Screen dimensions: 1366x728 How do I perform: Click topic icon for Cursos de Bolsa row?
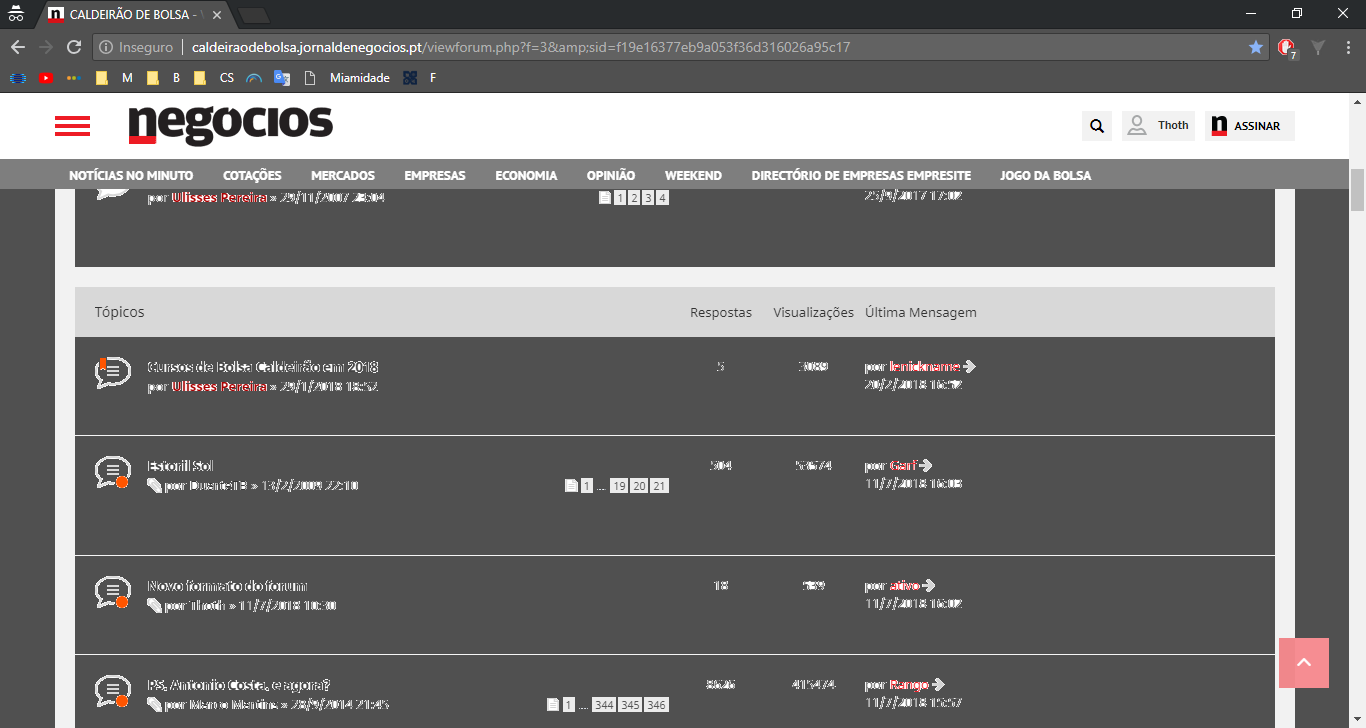coord(112,372)
